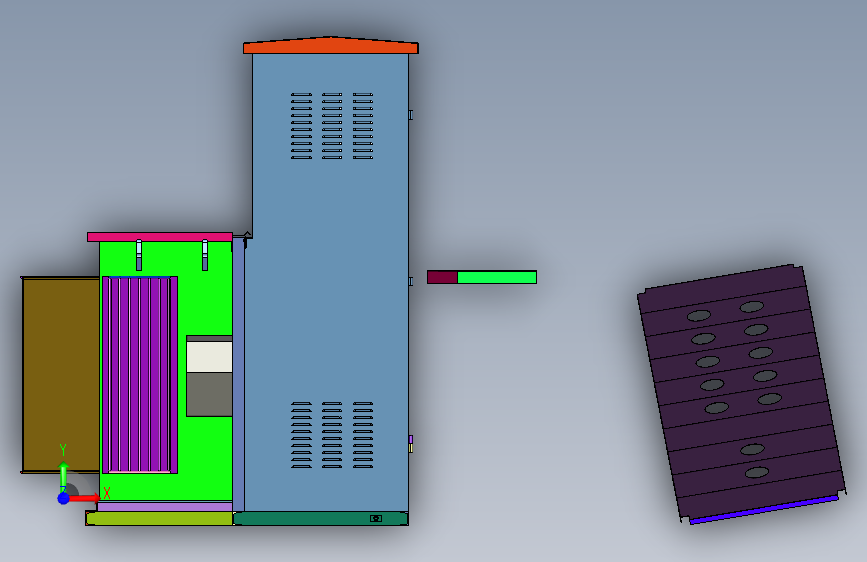The width and height of the screenshot is (867, 562).
Task: Select the left bushing on the transformer top
Action: click(x=139, y=255)
